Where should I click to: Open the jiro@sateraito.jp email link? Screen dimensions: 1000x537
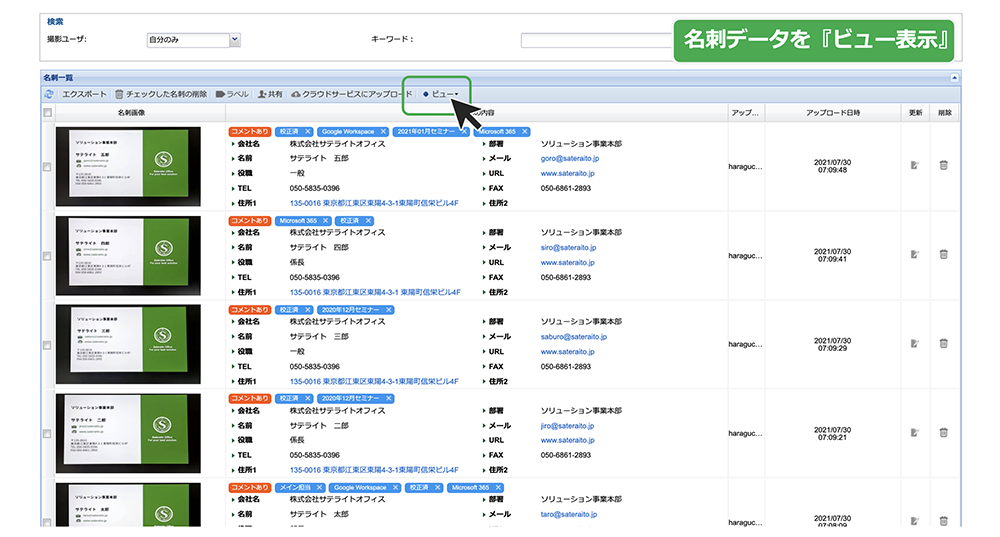567,426
